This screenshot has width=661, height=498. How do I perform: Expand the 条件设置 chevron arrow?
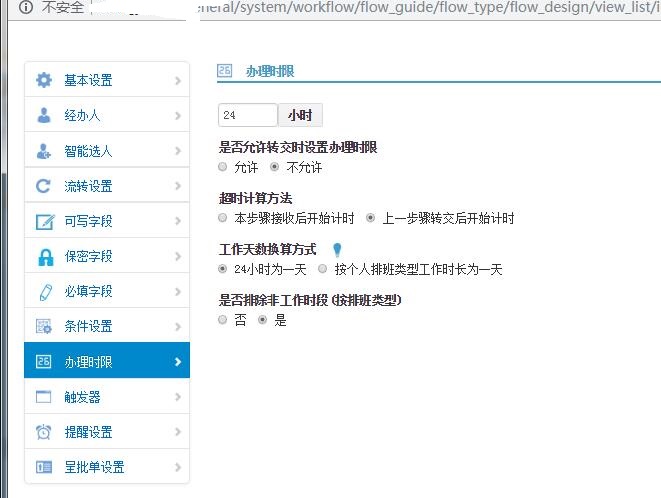pyautogui.click(x=177, y=326)
